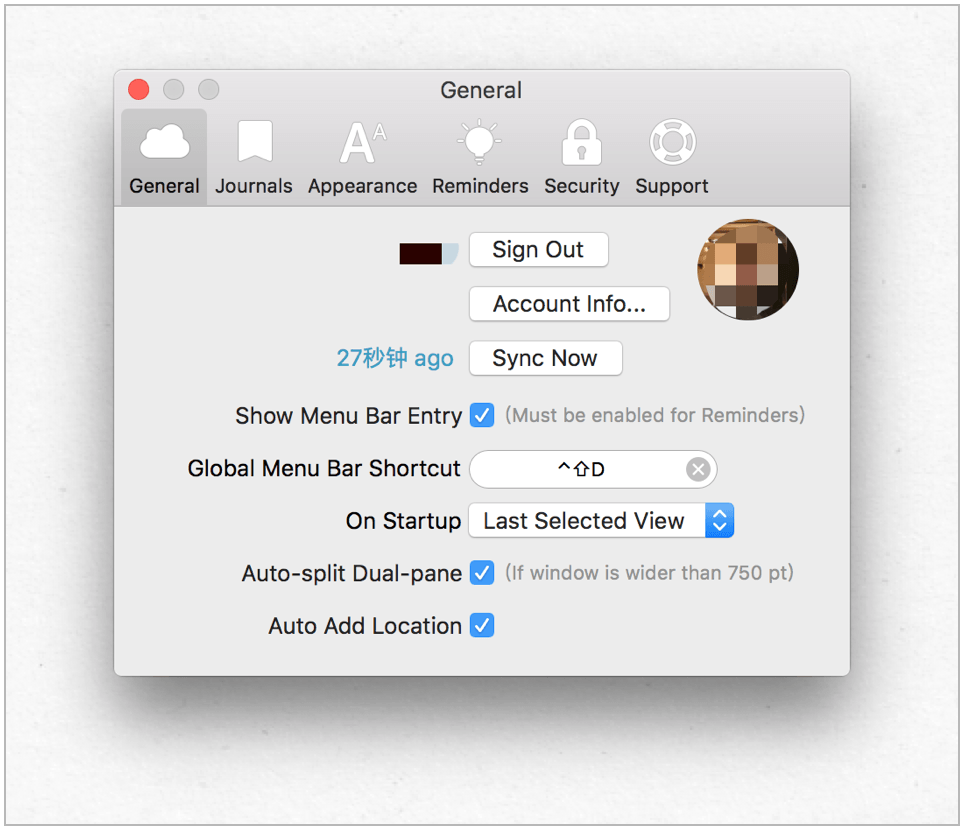Click the 'If window is wider than 750 pt' note

[x=649, y=573]
